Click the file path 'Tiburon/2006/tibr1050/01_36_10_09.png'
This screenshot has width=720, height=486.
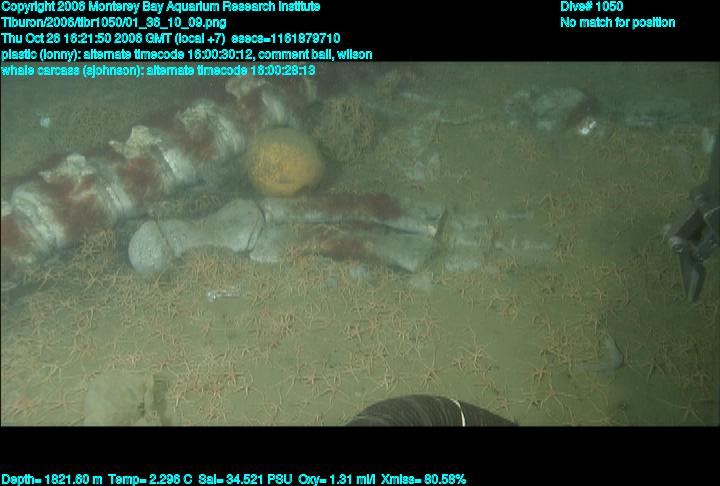(x=114, y=23)
